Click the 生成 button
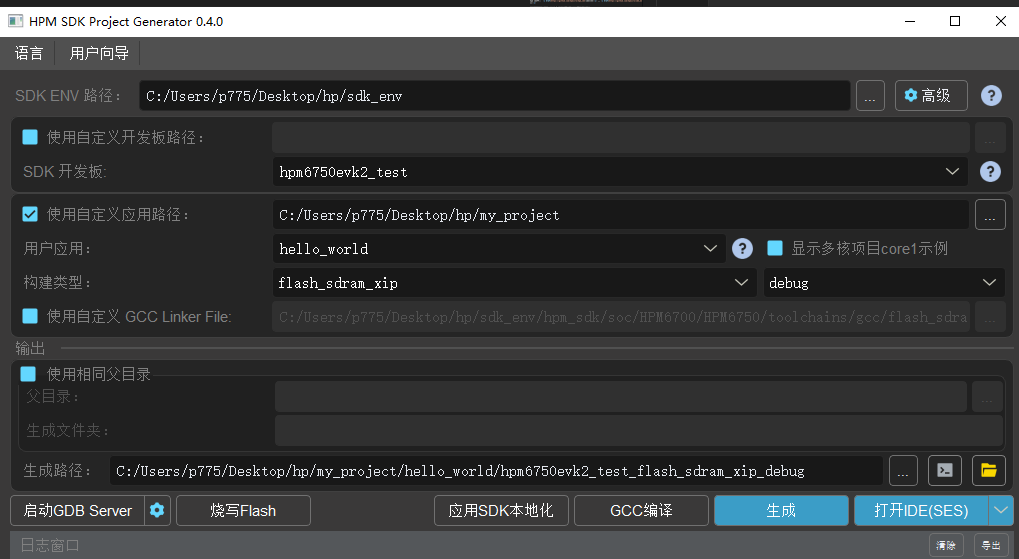 point(780,511)
